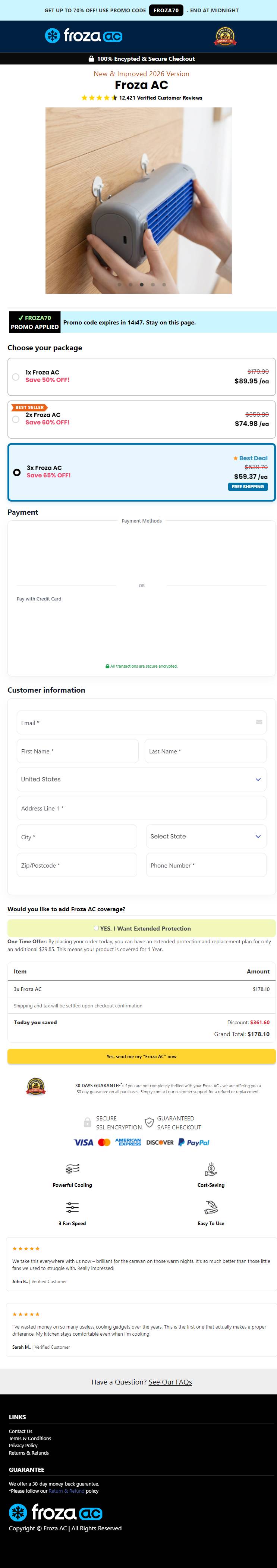Click the PayPal logo
The width and height of the screenshot is (277, 1568).
tap(193, 1142)
